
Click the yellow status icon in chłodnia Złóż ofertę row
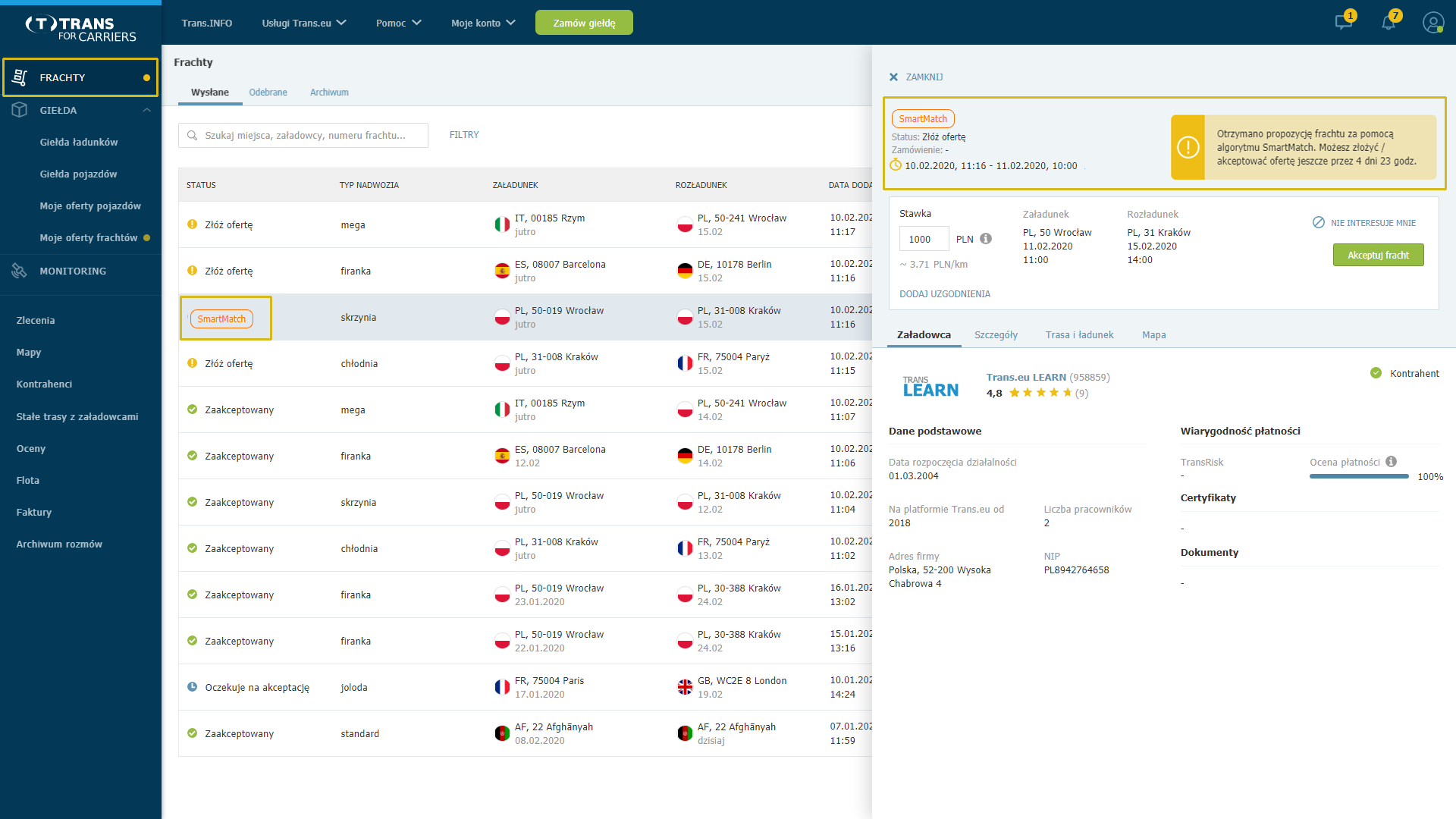tap(193, 363)
